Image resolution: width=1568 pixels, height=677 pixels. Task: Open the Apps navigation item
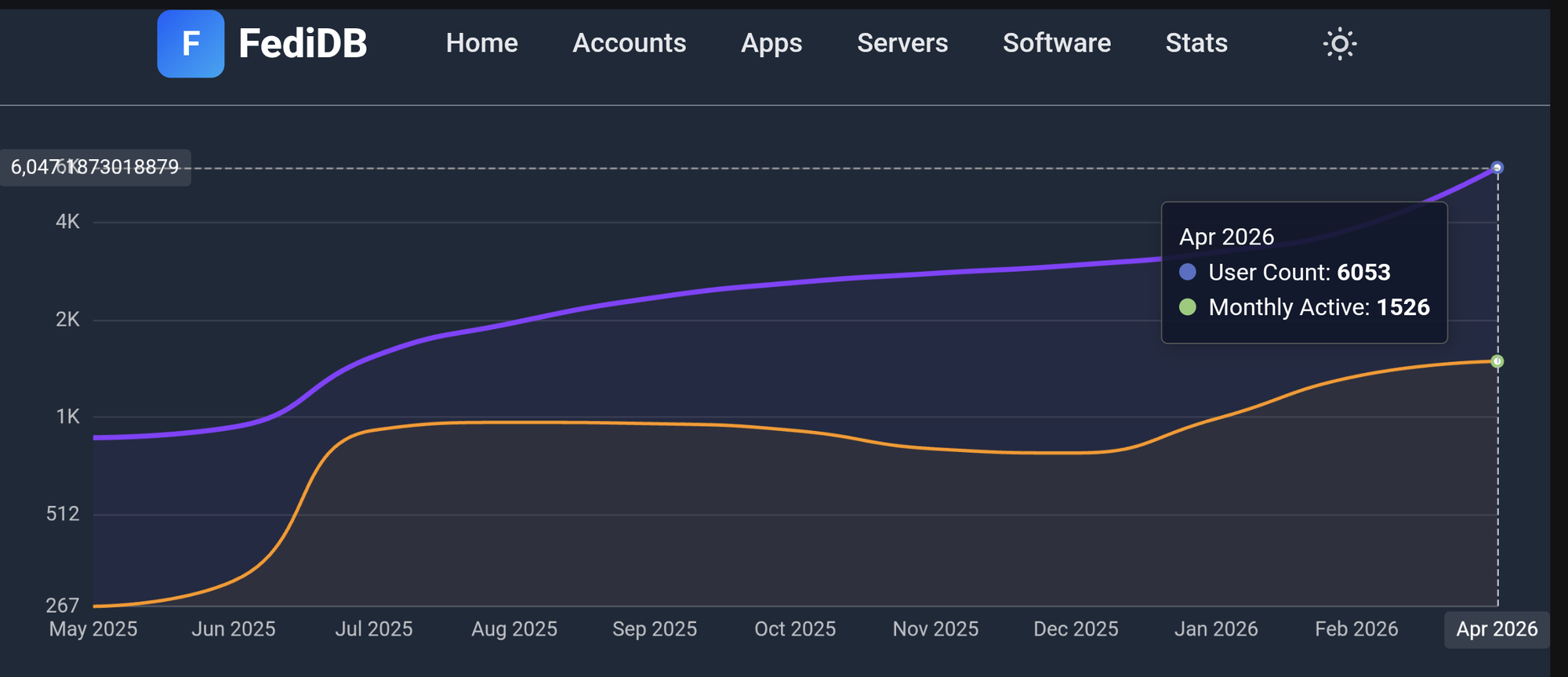pos(771,43)
